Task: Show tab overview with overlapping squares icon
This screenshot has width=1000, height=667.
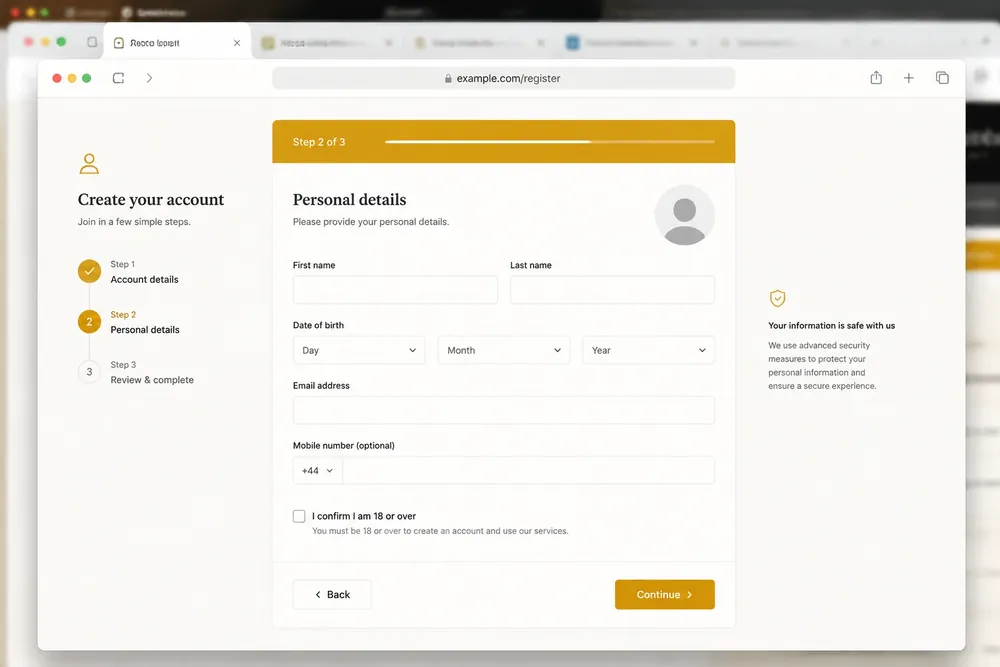Action: tap(942, 78)
